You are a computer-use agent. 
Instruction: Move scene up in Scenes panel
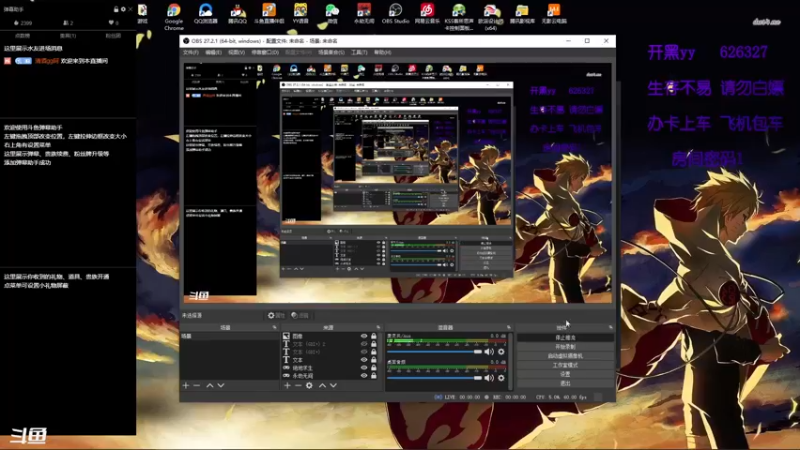(x=210, y=385)
